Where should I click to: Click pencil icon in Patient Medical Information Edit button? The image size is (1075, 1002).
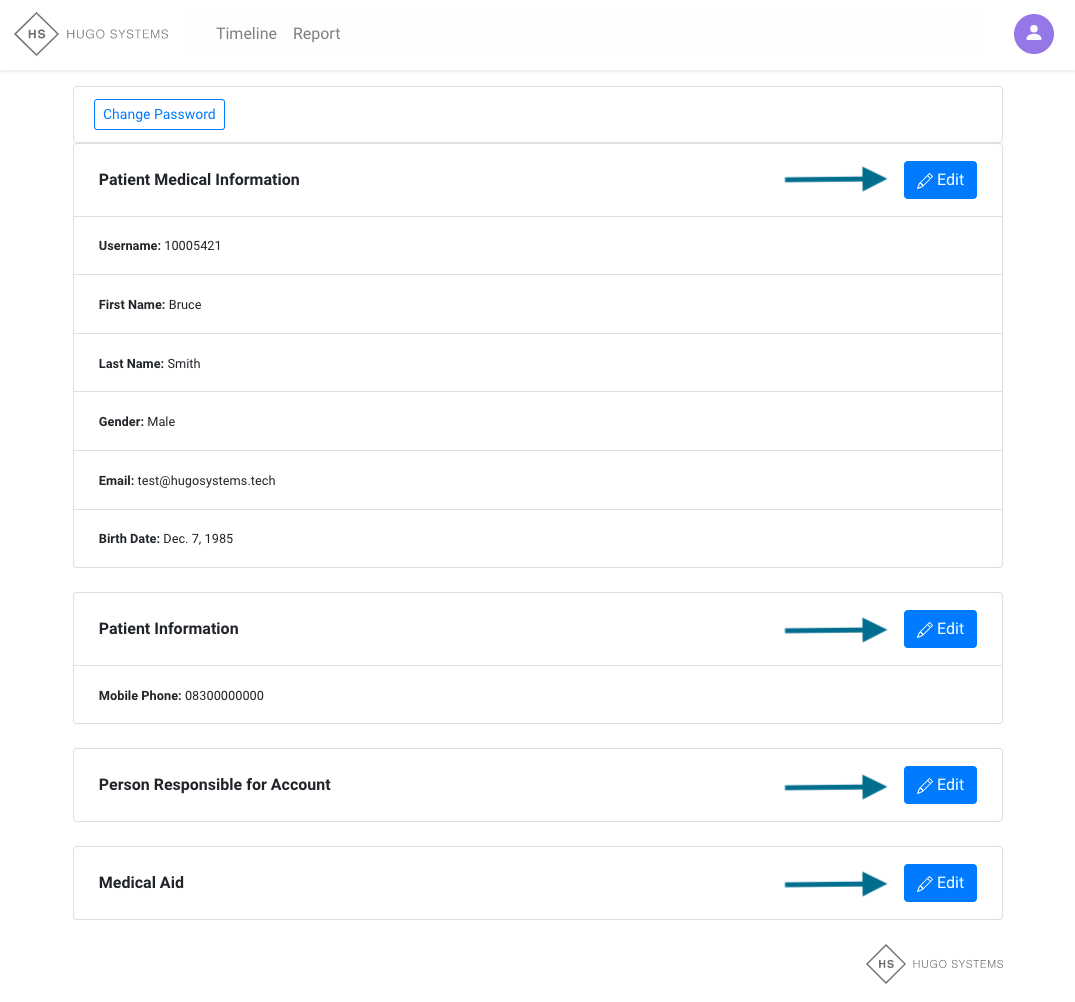click(925, 181)
